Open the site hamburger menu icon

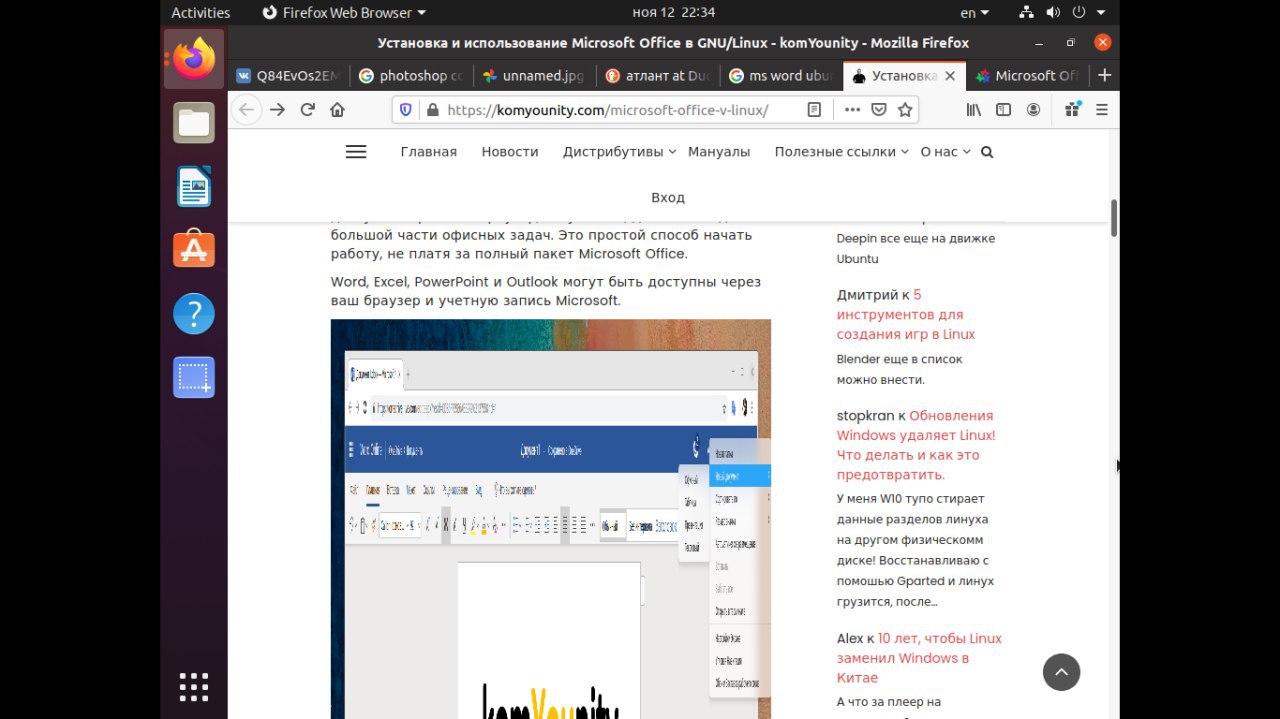(x=355, y=152)
